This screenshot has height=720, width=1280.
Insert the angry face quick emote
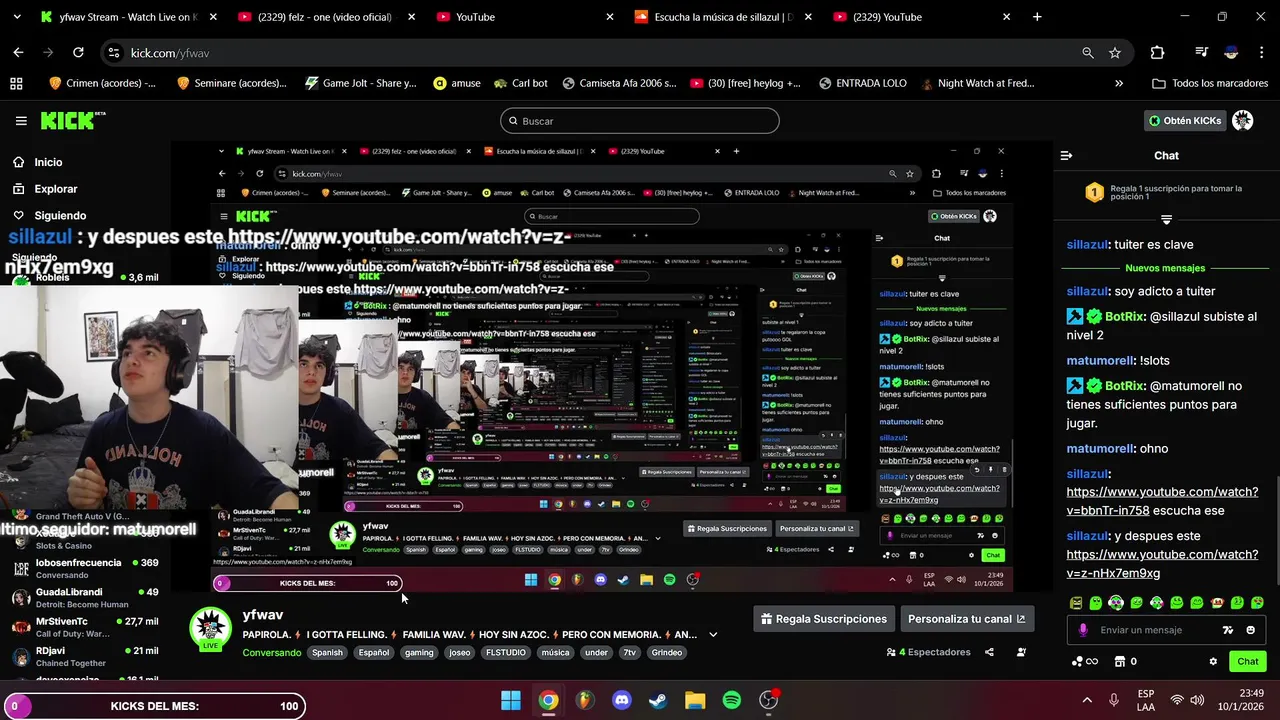point(1076,603)
